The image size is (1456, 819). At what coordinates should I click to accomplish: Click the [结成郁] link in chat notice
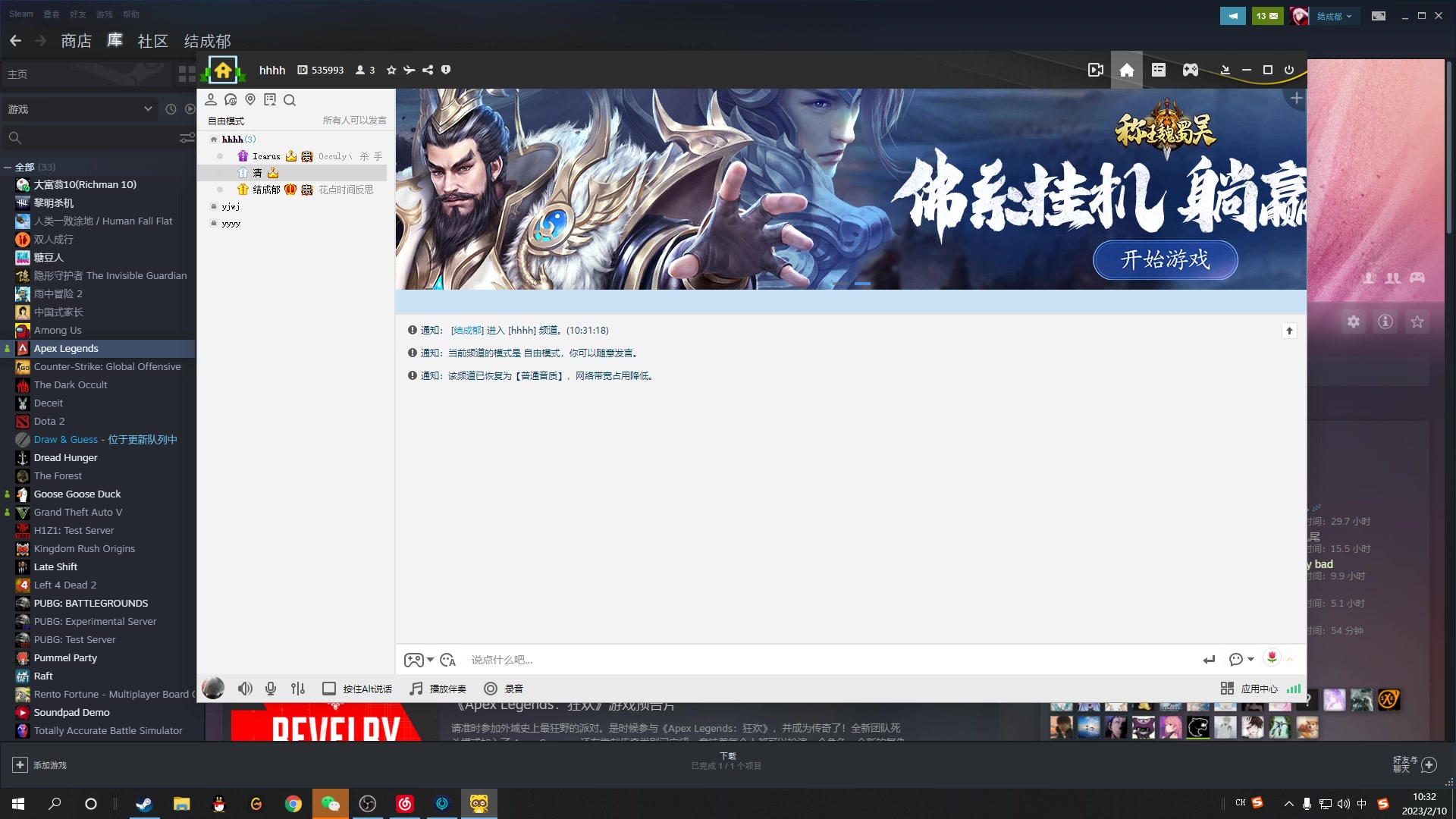pos(467,331)
